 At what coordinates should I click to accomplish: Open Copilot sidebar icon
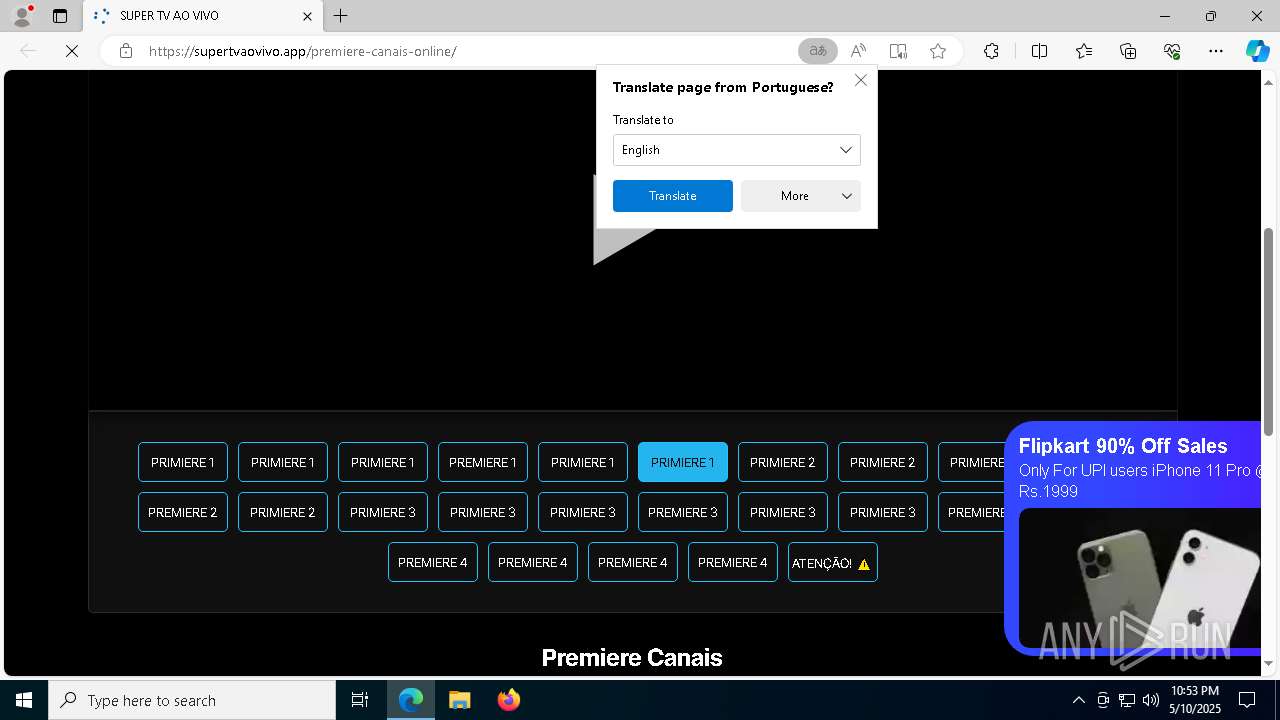pyautogui.click(x=1257, y=51)
